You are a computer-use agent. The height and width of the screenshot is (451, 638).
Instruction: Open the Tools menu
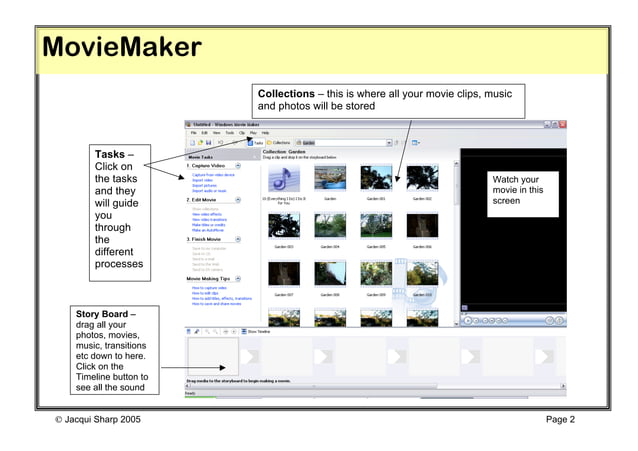(230, 133)
